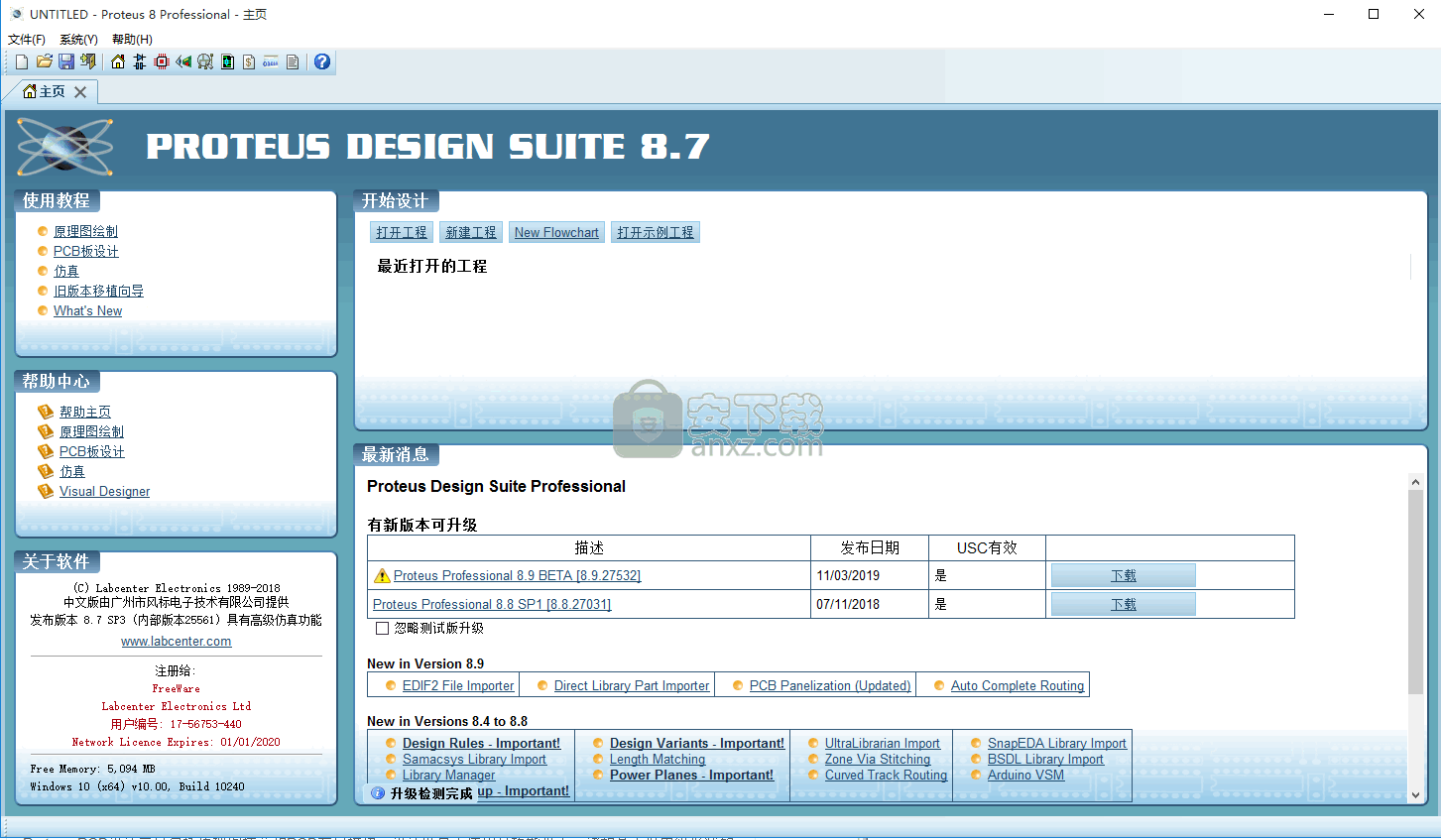Open Direct Library Part Importer link
The height and width of the screenshot is (840, 1441).
coord(632,685)
